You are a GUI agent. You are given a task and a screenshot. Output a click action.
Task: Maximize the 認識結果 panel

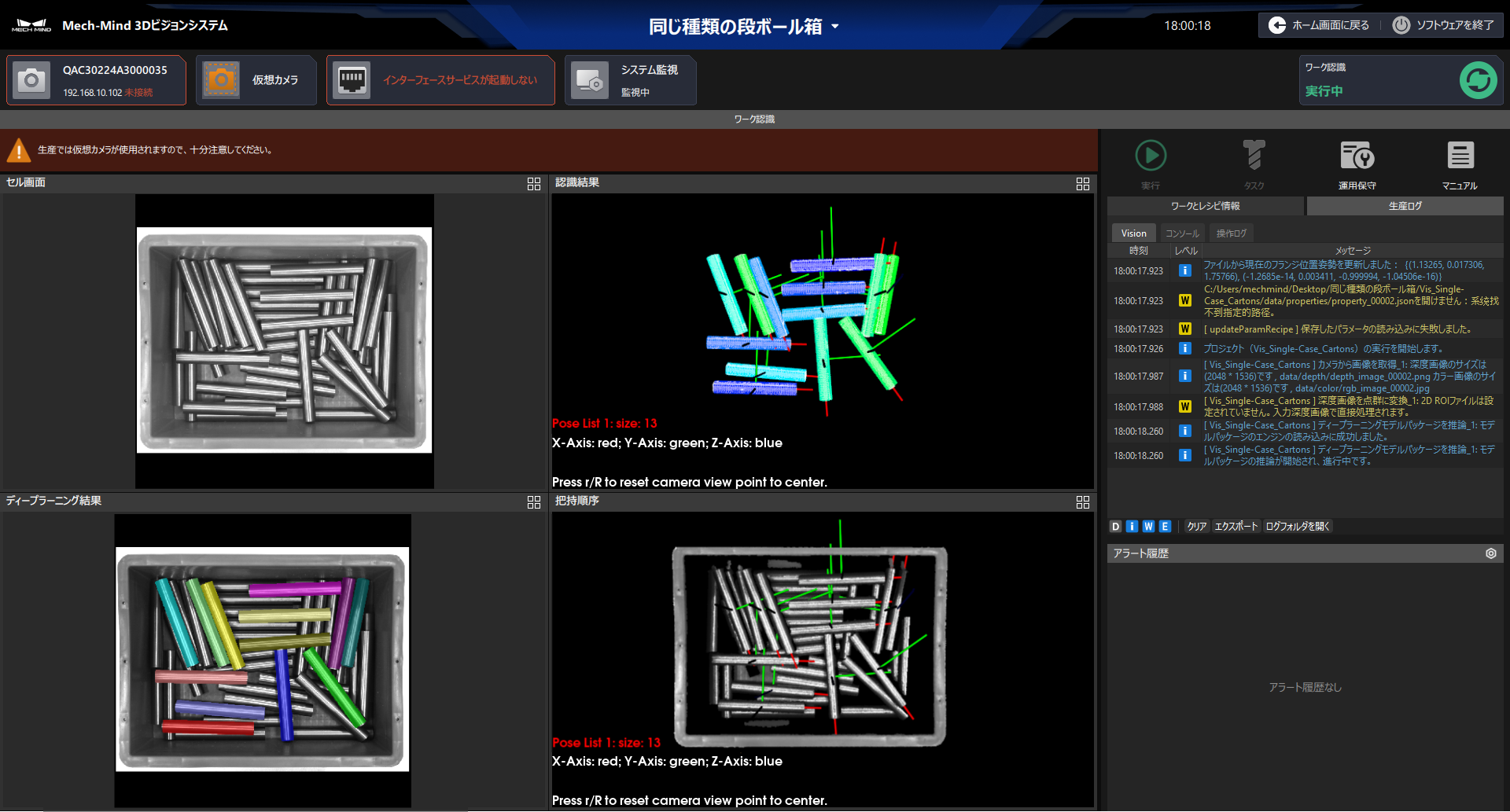click(1083, 184)
